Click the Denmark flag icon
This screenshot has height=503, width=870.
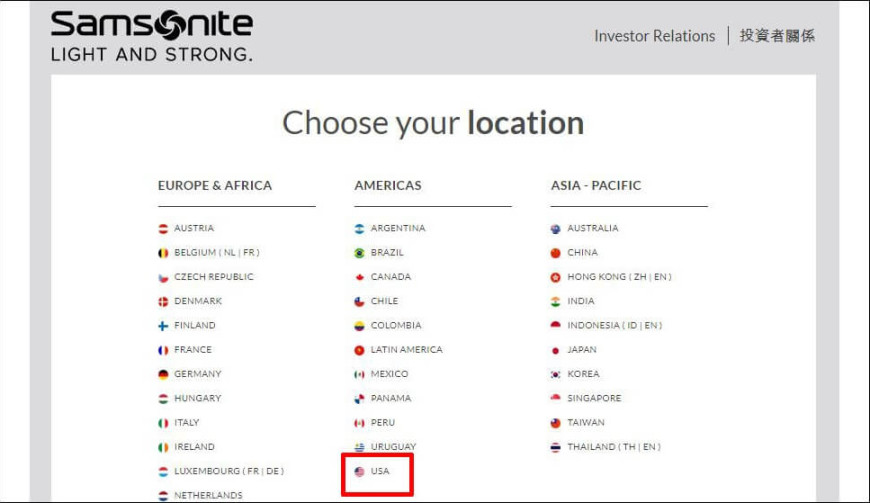(163, 302)
